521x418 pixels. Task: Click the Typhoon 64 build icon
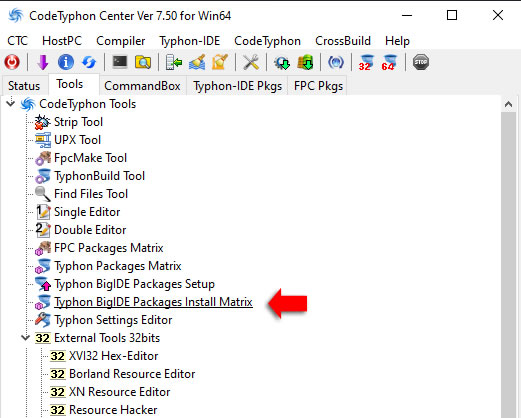[x=389, y=63]
